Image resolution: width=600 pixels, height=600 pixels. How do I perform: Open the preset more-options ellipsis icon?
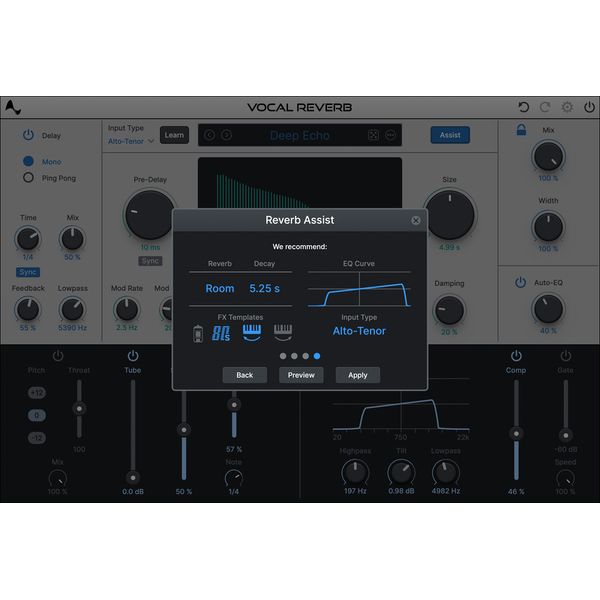(x=390, y=135)
